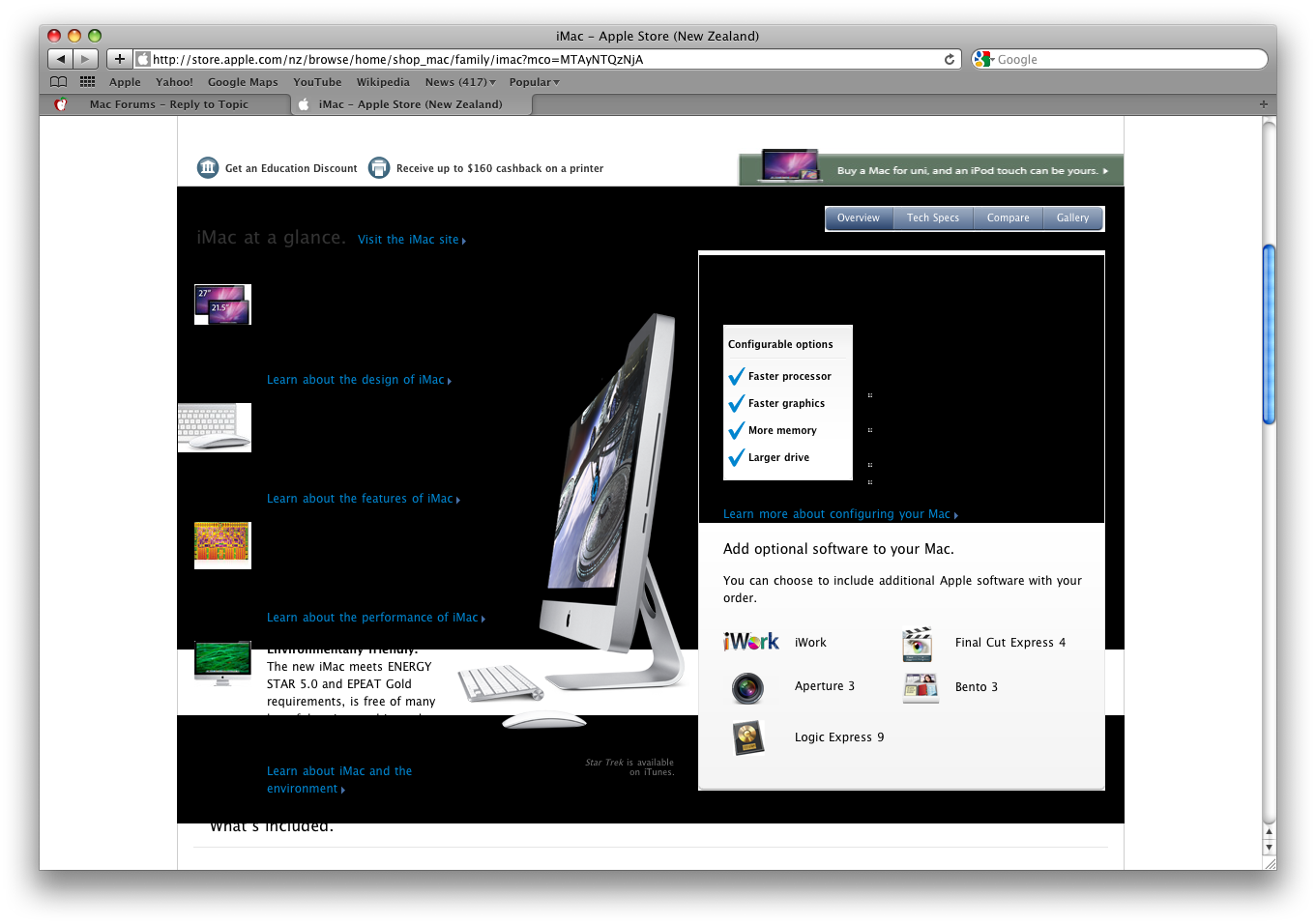Click the Buy a Mac for uni banner
The image size is (1316, 924).
pos(931,168)
